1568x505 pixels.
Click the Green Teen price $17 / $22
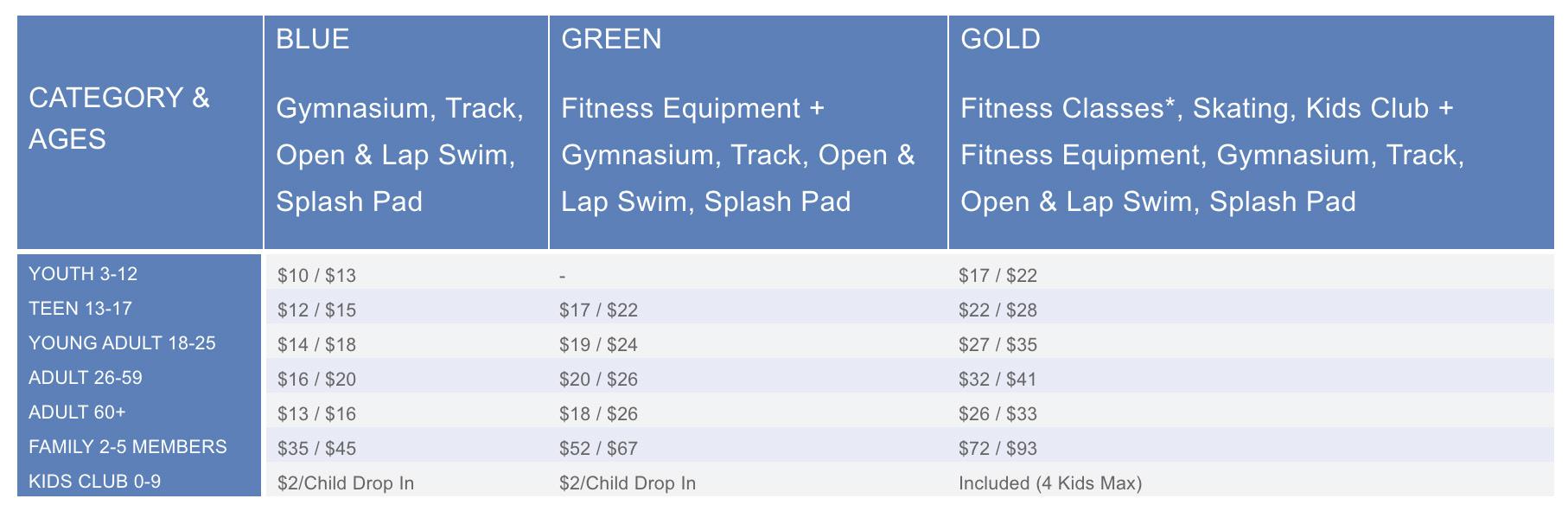click(598, 310)
